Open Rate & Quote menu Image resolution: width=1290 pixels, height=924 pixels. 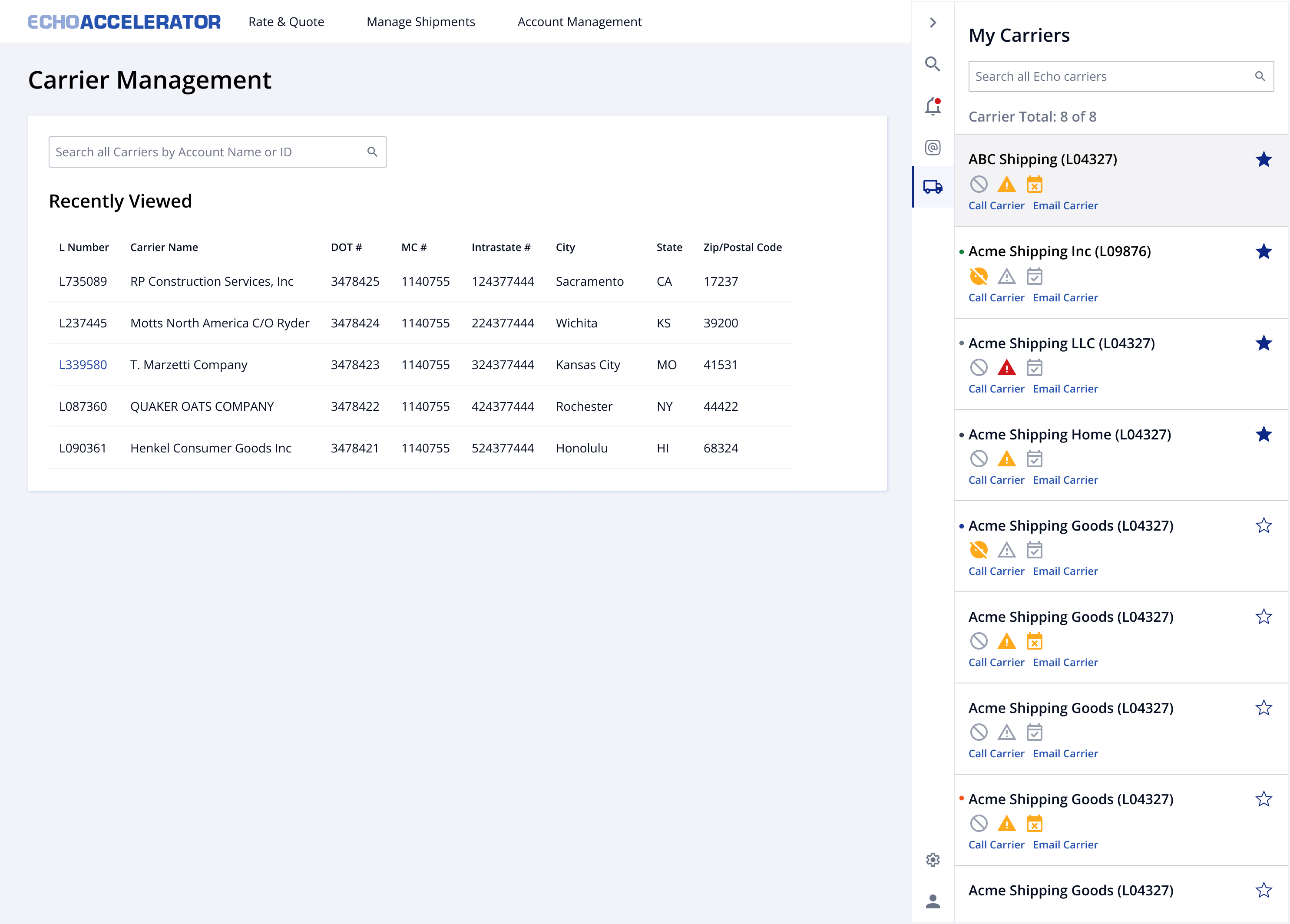[x=286, y=22]
